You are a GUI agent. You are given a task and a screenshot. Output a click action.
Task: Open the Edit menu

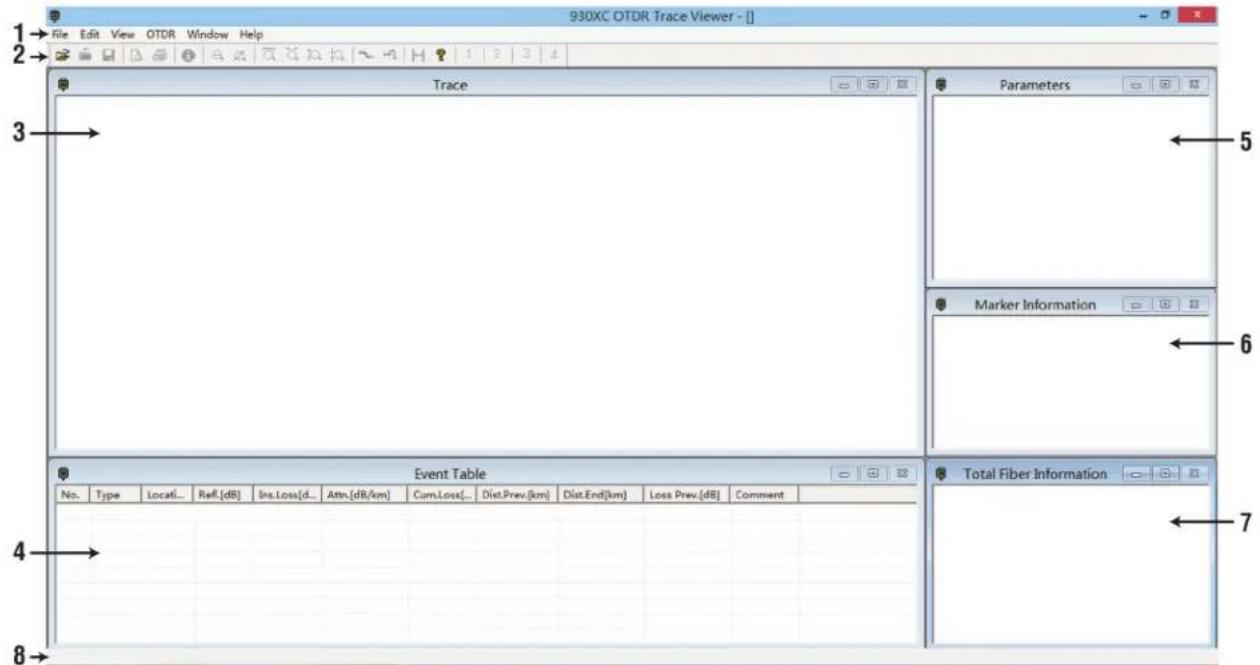click(90, 35)
